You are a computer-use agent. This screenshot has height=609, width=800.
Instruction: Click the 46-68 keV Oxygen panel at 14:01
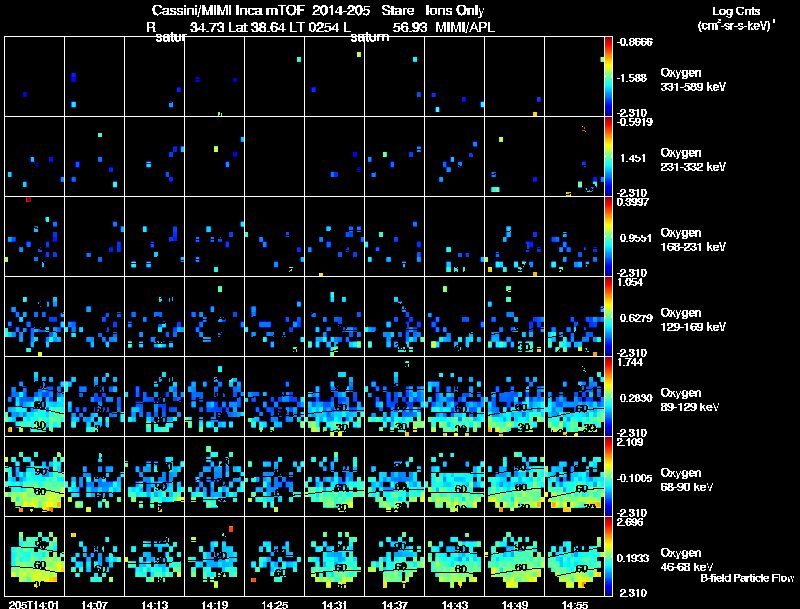35,556
